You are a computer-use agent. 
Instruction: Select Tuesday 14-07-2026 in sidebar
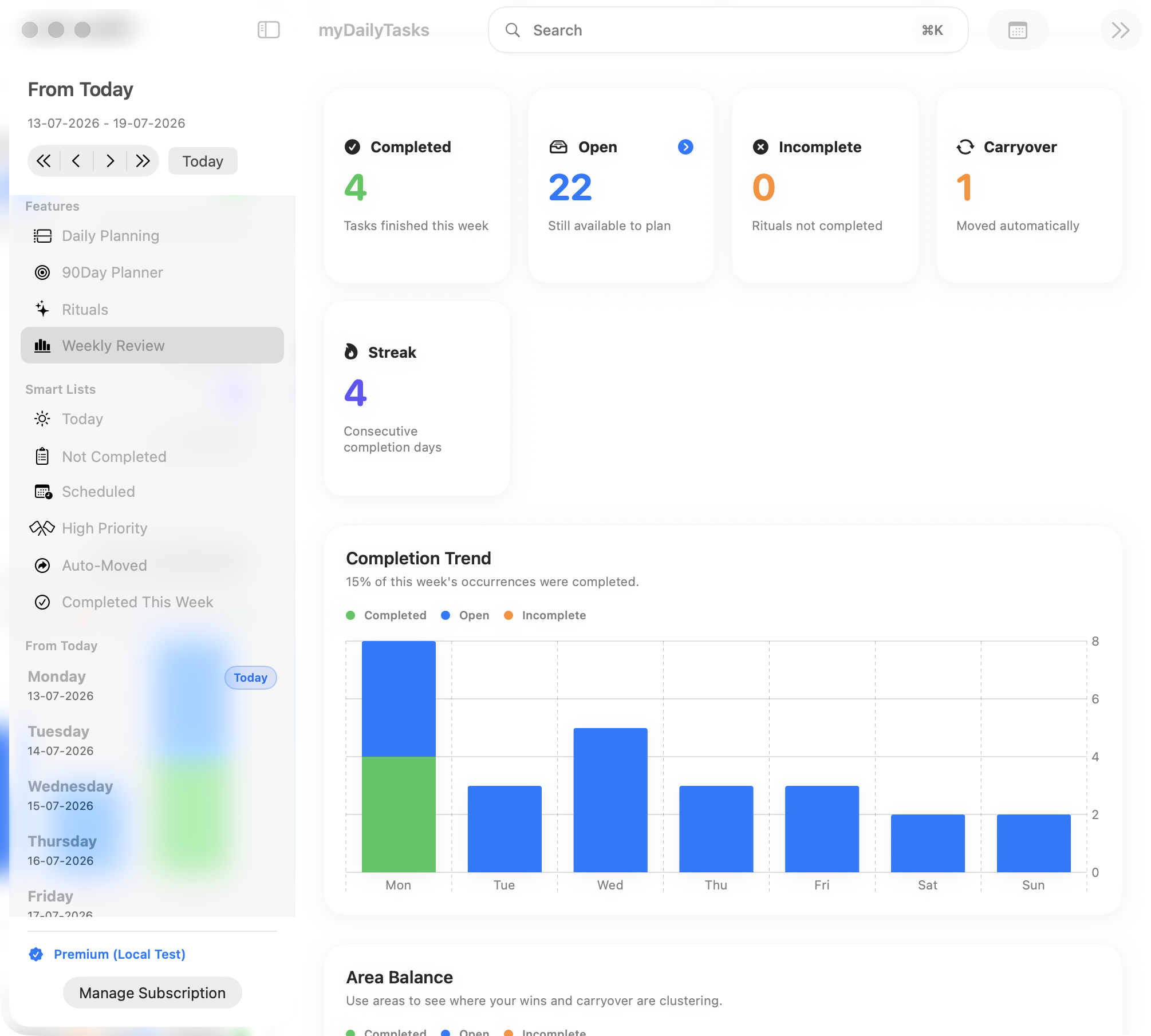pyautogui.click(x=152, y=740)
